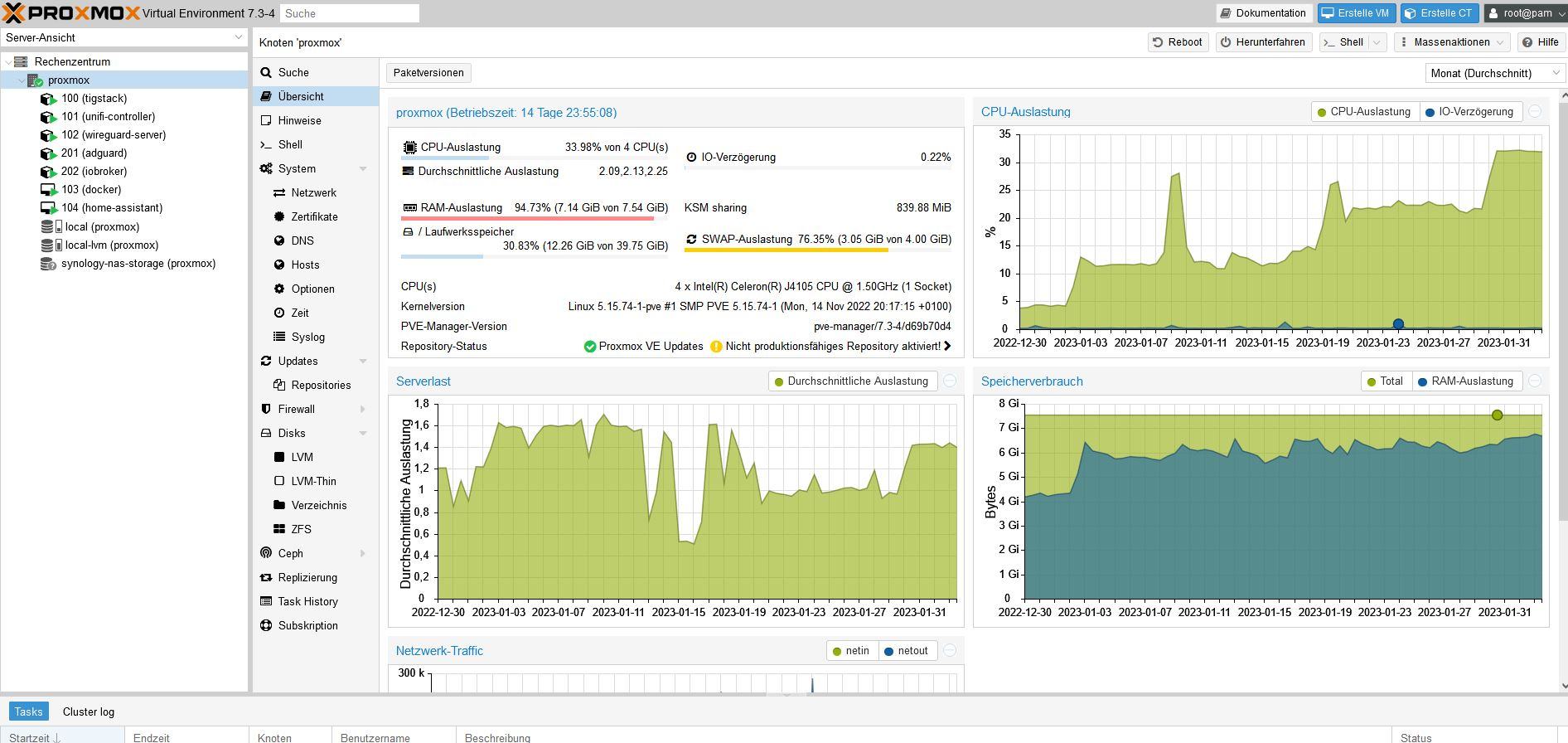The width and height of the screenshot is (1568, 743).
Task: Click Erstelle VM button
Action: point(1356,13)
